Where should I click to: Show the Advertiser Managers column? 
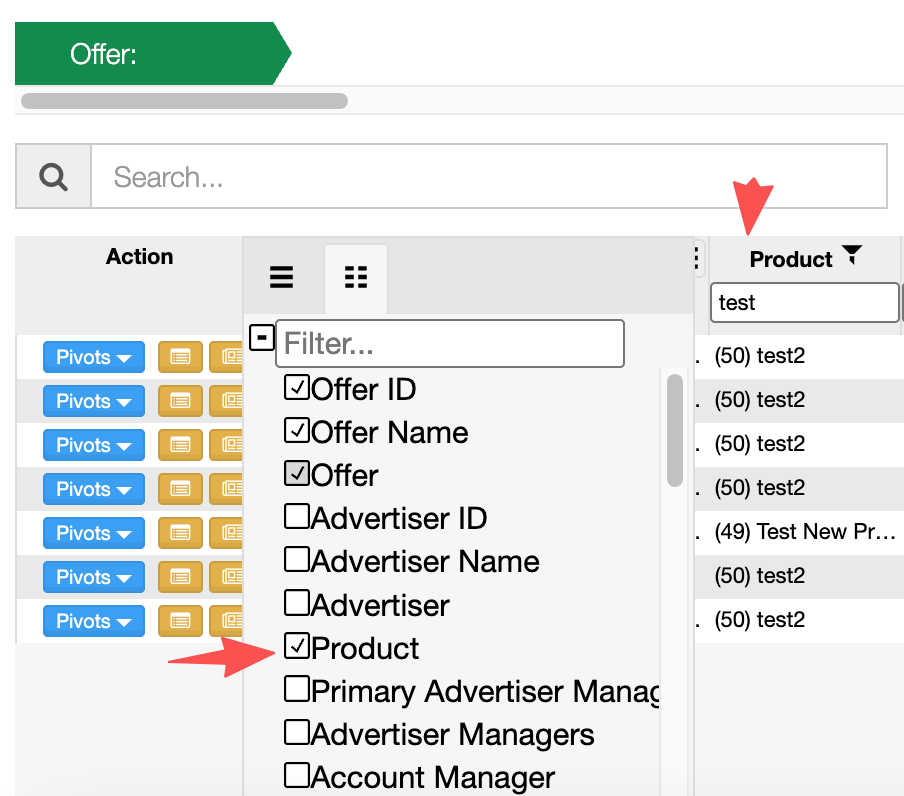[297, 732]
